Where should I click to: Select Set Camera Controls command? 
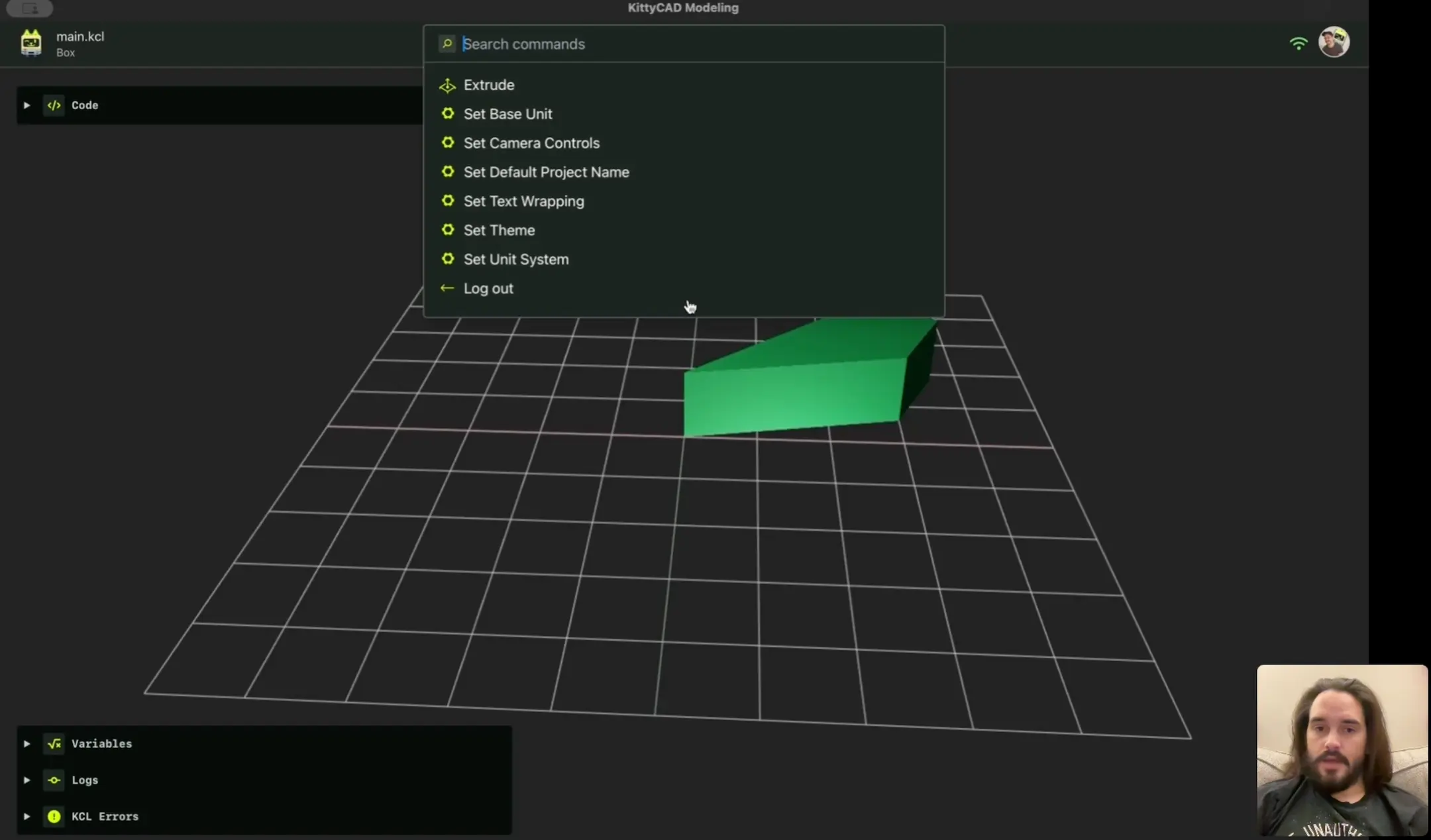coord(531,143)
